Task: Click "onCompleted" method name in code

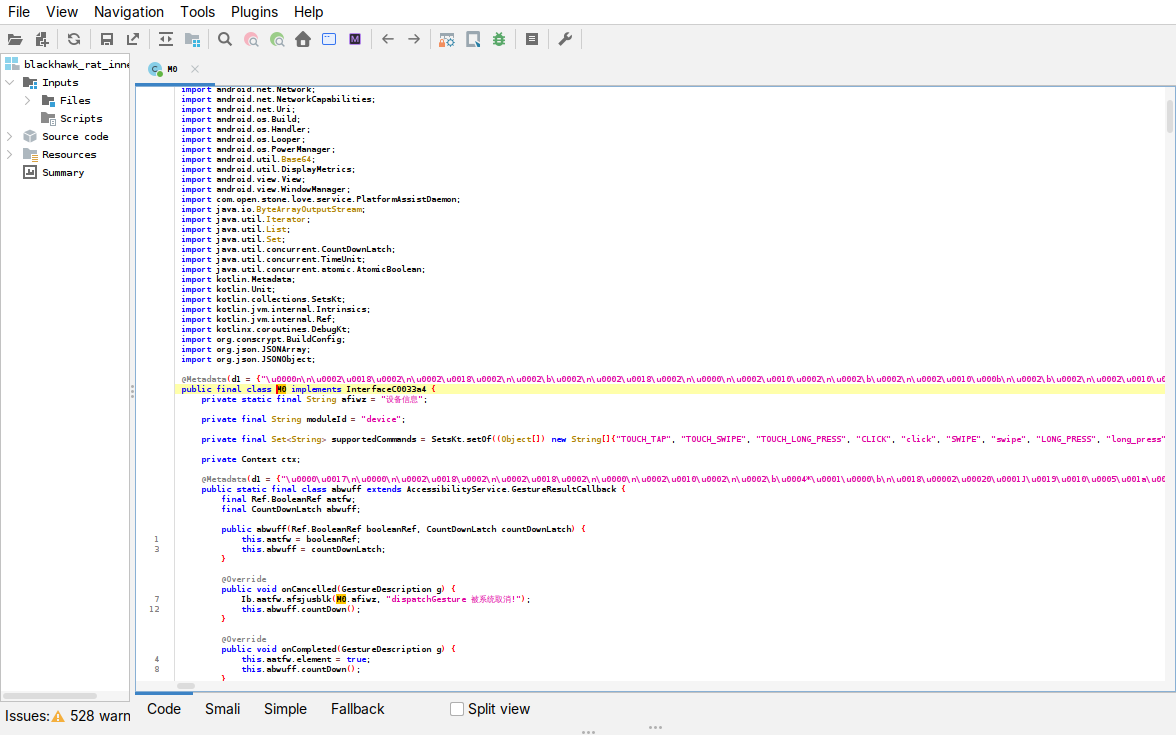Action: [308, 650]
